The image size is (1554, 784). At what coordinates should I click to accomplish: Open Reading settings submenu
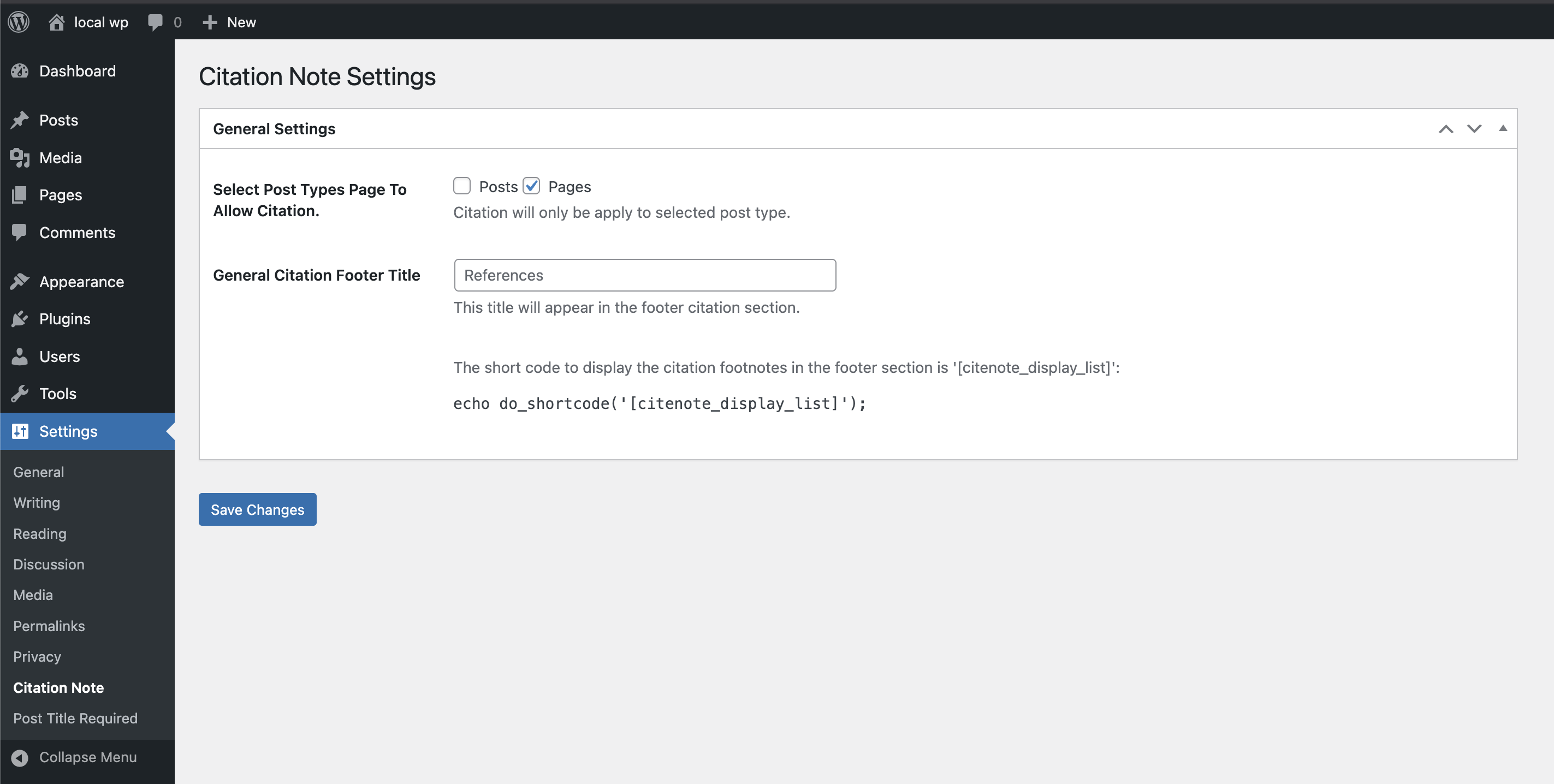40,534
